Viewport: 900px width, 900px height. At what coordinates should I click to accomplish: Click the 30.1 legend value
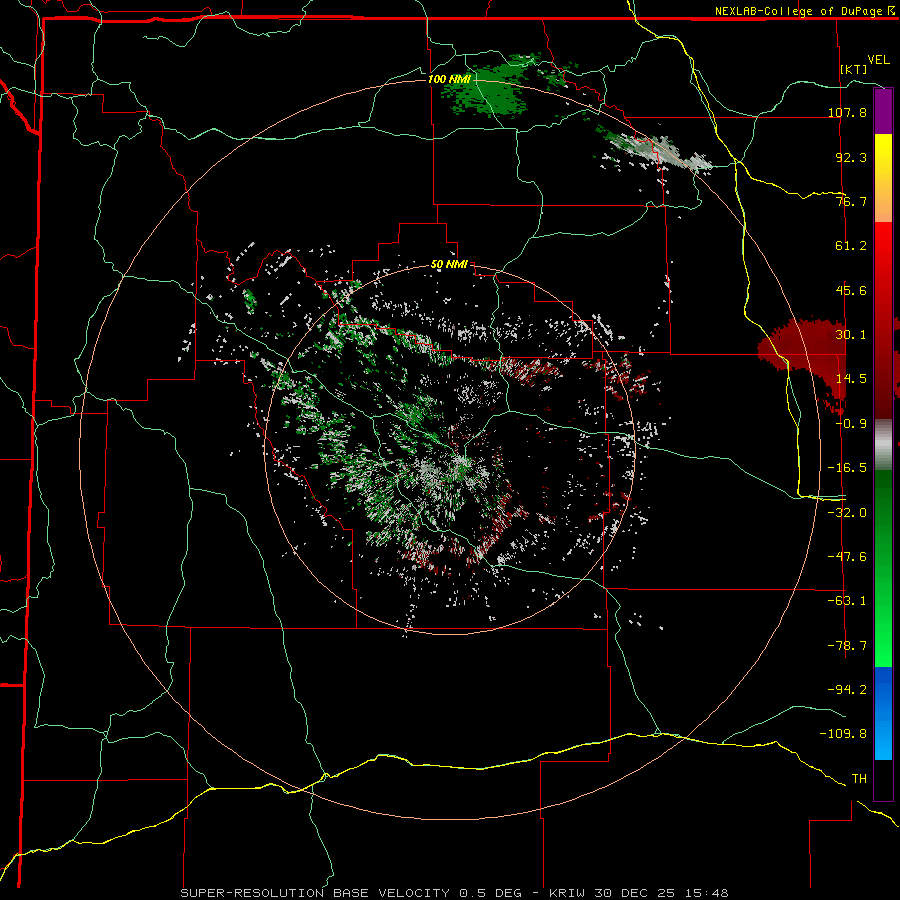click(851, 335)
